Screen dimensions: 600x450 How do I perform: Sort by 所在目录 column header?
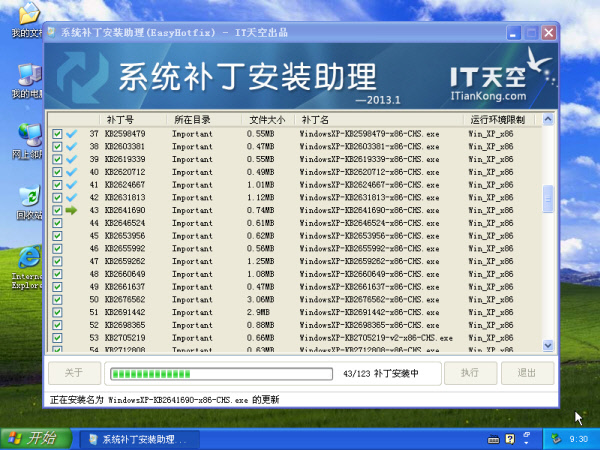click(204, 120)
